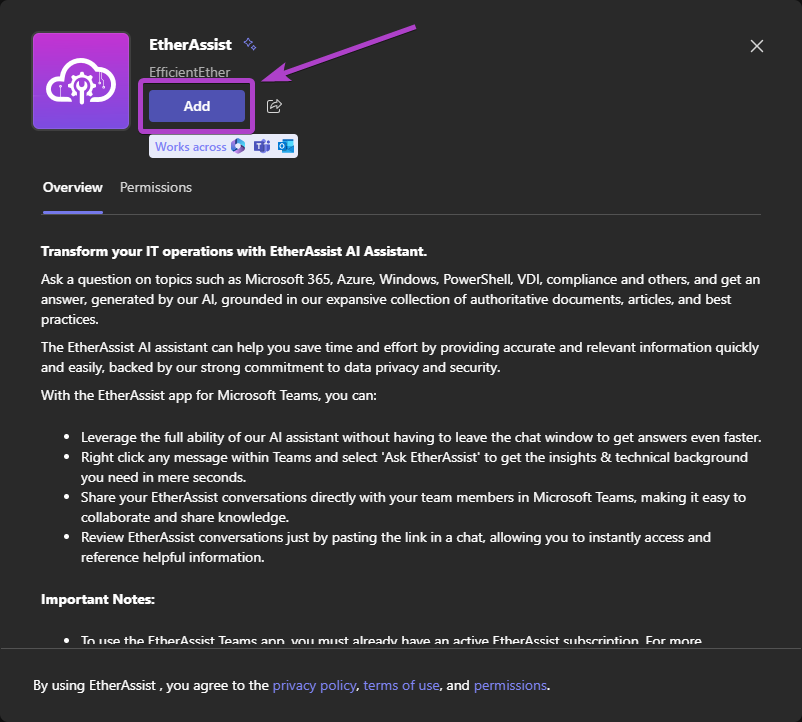Open the terms of use link
The image size is (802, 722).
(x=401, y=685)
